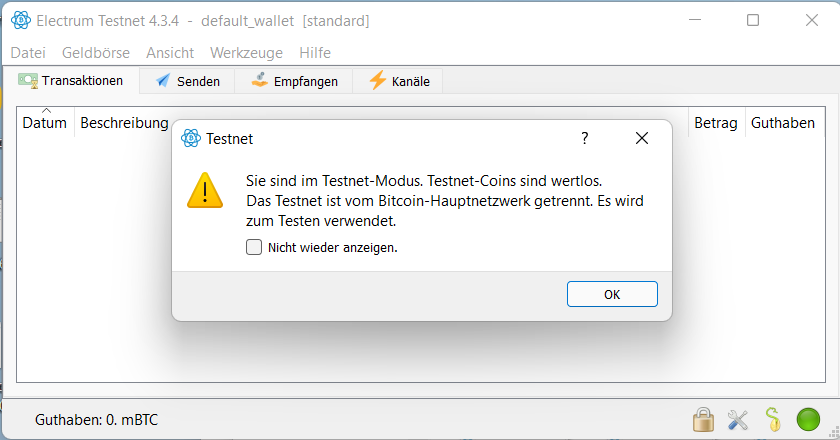The height and width of the screenshot is (440, 840).
Task: Click the question mark help button in dialog
Action: tap(584, 138)
